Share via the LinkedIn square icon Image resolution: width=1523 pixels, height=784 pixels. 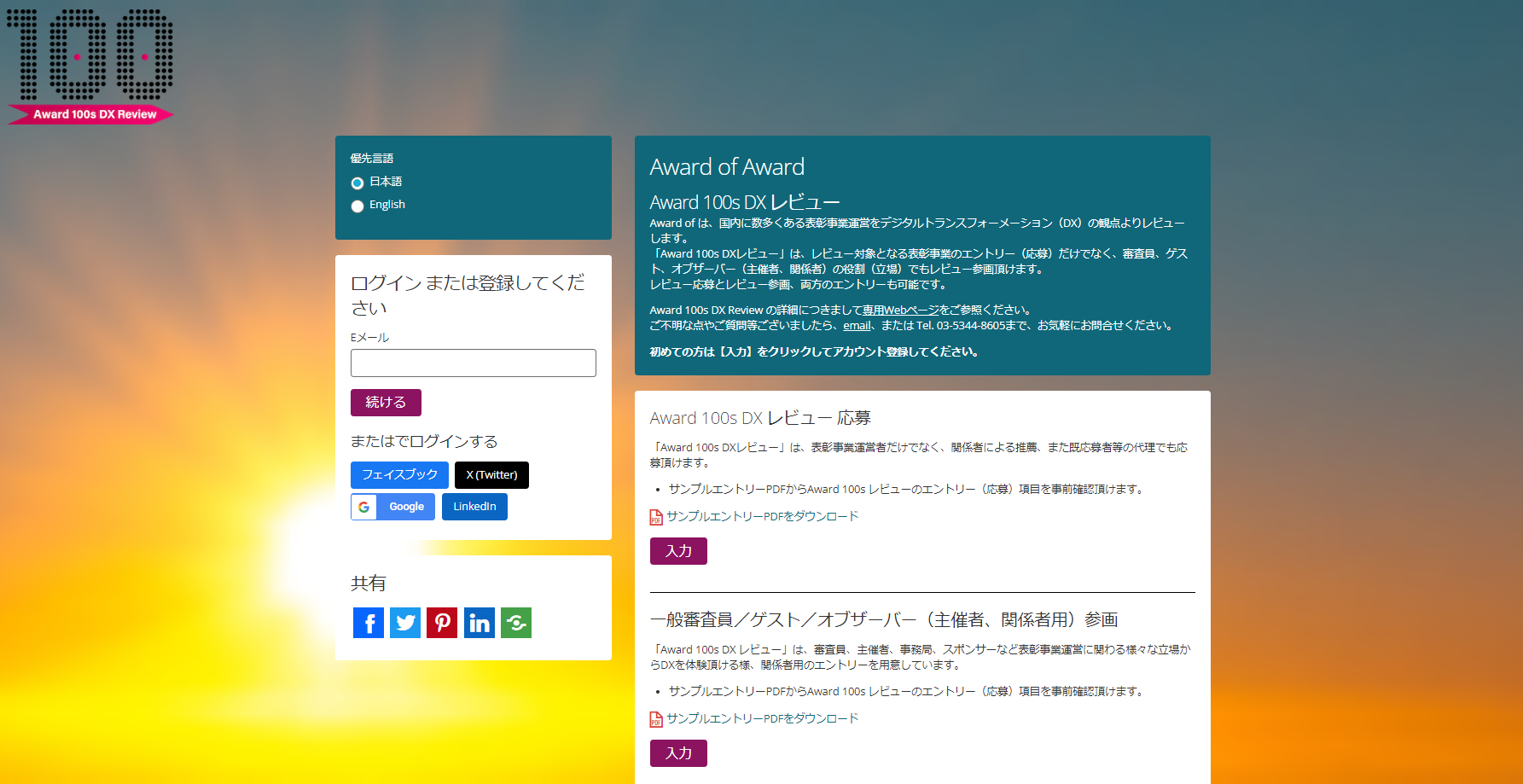[x=479, y=623]
